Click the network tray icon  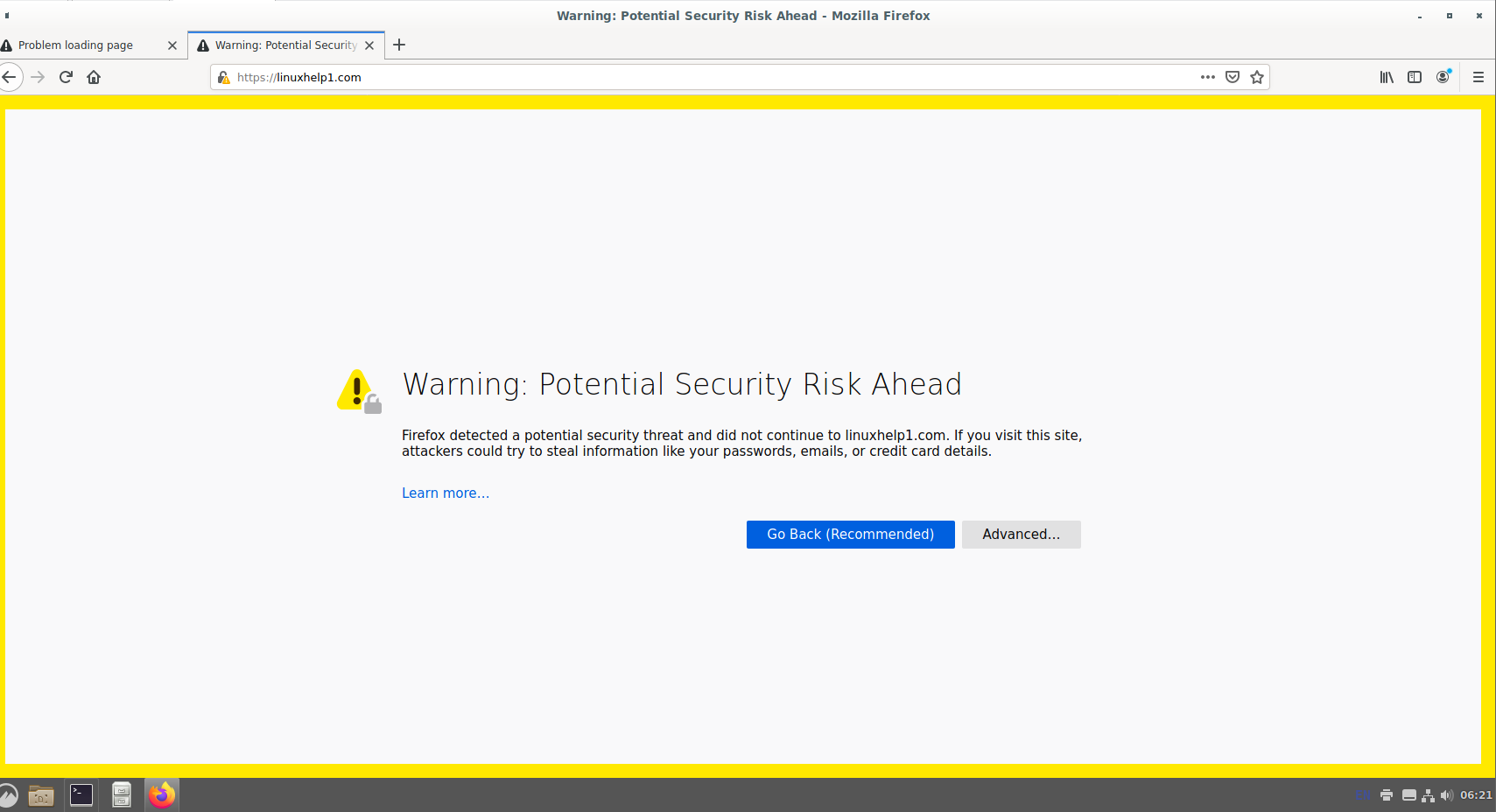tap(1428, 795)
